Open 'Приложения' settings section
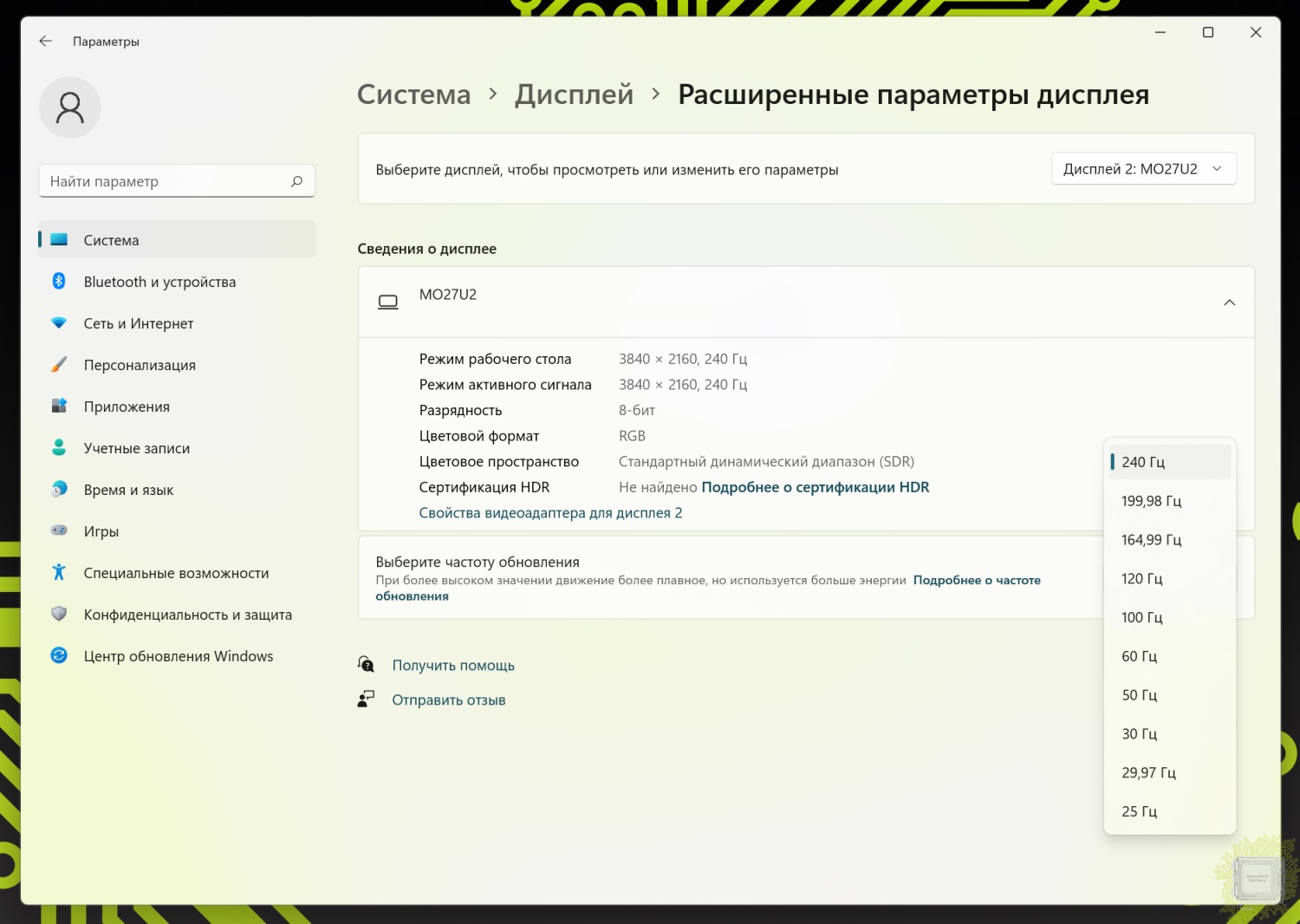This screenshot has width=1300, height=924. click(x=127, y=407)
